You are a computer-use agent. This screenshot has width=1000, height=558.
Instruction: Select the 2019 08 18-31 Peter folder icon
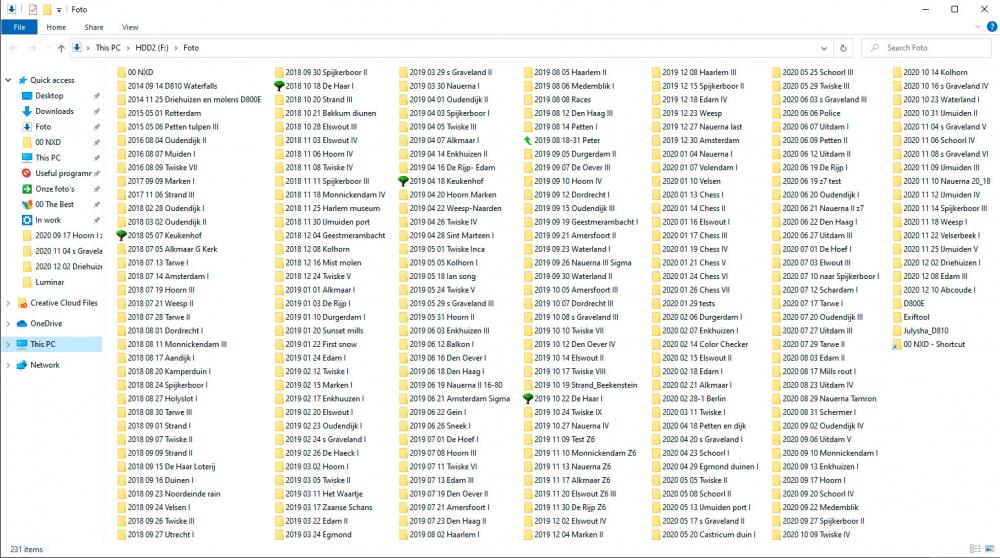point(527,140)
